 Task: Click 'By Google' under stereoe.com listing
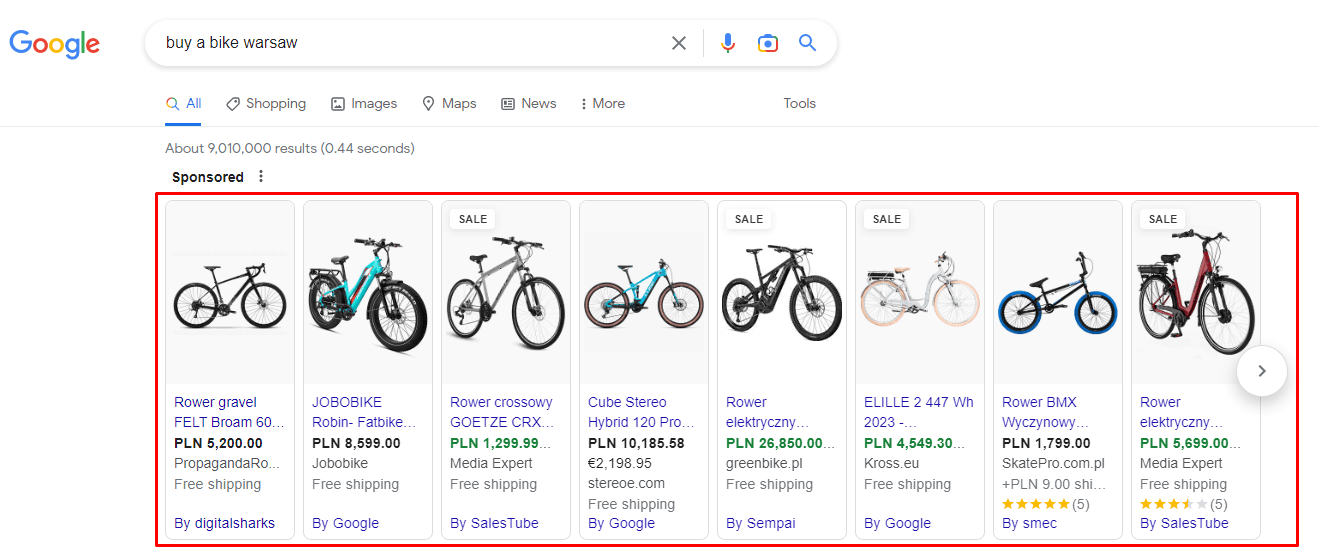coord(621,523)
